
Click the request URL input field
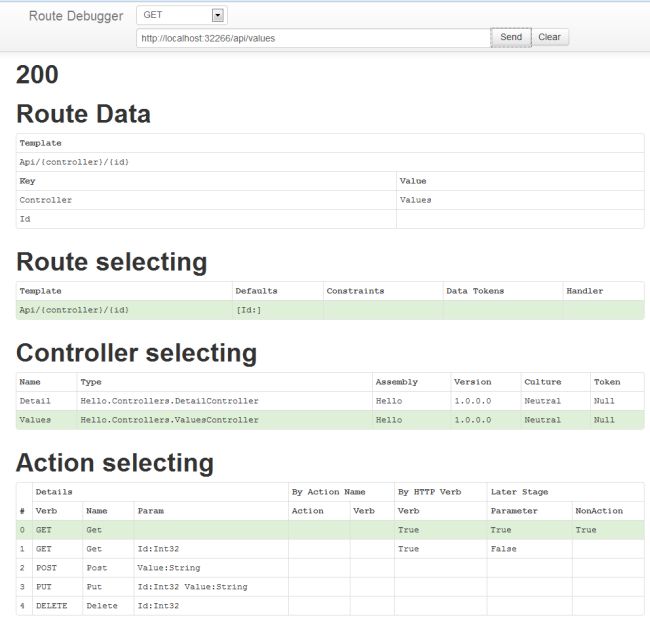click(313, 38)
